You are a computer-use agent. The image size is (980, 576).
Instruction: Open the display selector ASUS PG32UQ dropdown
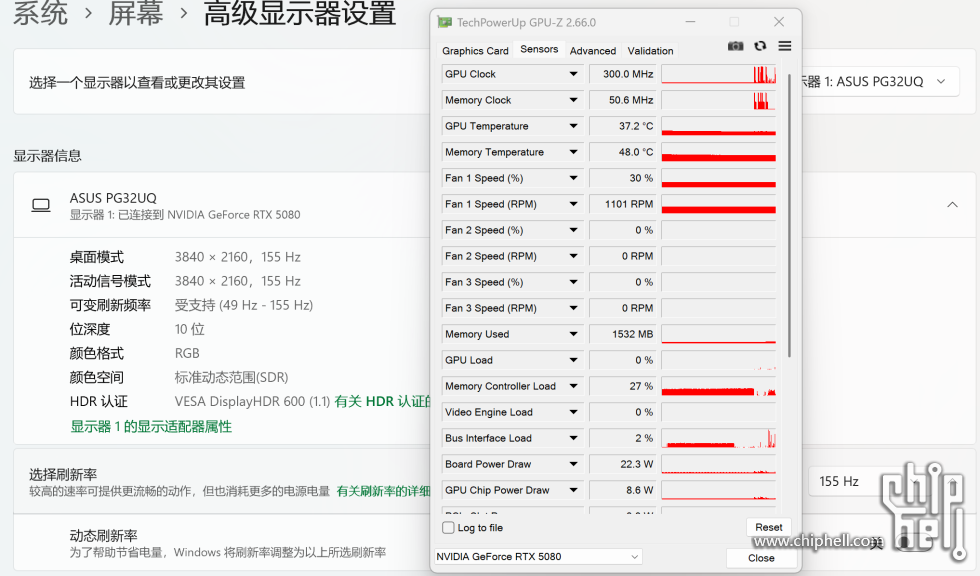pos(880,82)
